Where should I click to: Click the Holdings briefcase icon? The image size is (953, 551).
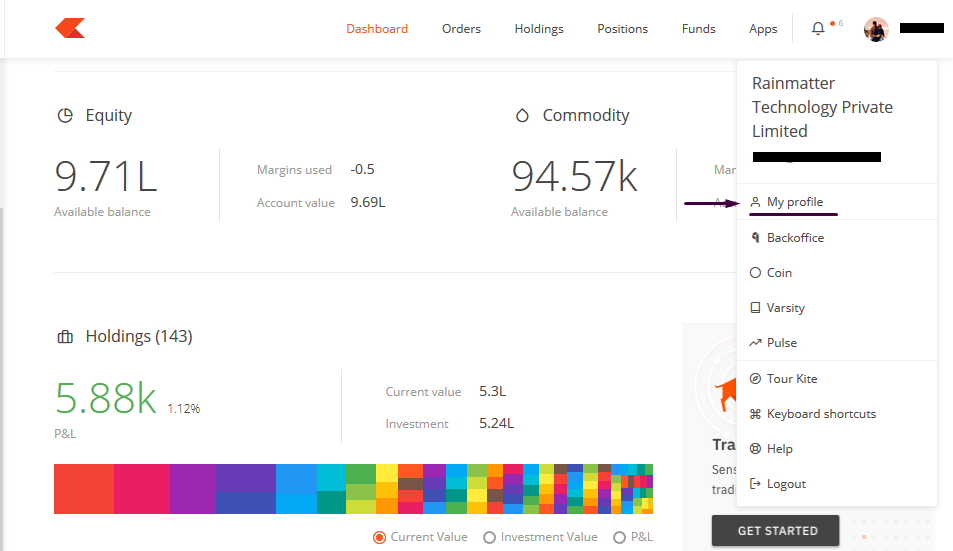click(x=65, y=337)
